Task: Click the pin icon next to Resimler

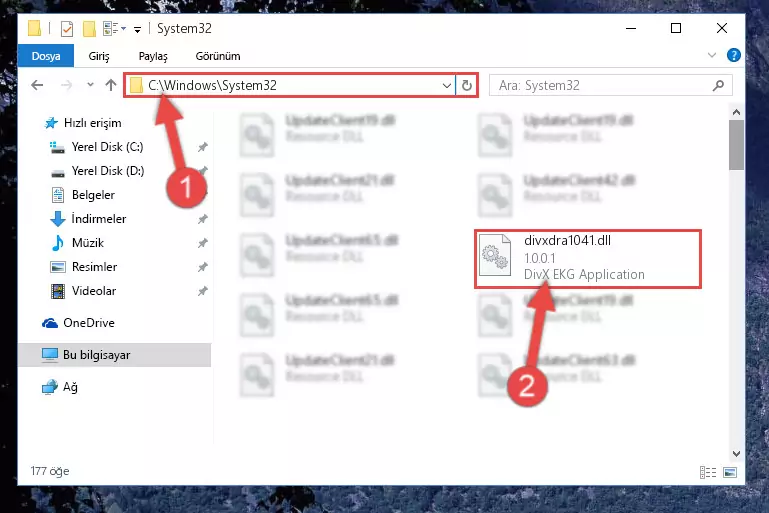Action: pos(203,267)
